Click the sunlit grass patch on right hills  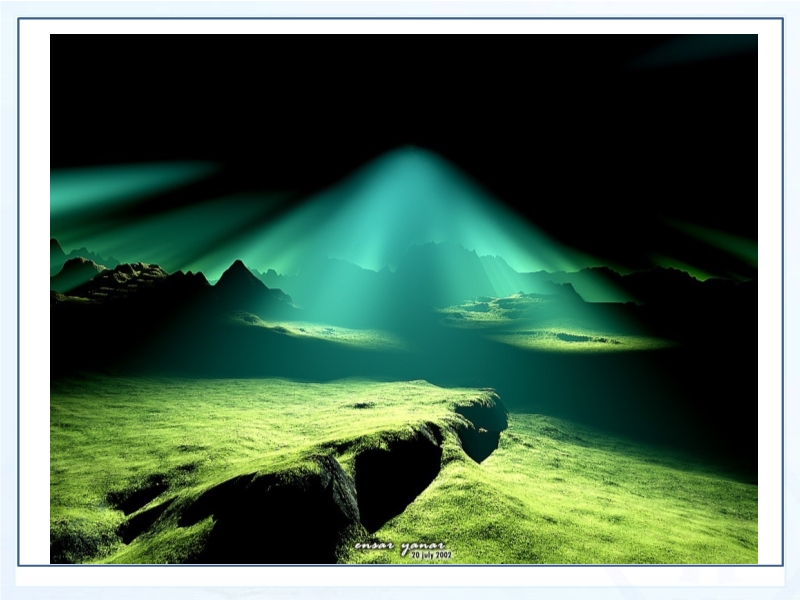pyautogui.click(x=580, y=340)
